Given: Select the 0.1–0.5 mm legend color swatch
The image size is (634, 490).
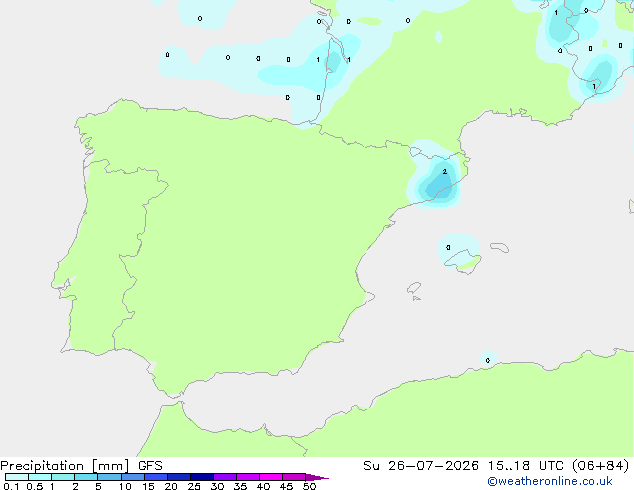Looking at the screenshot, I should click(17, 477).
